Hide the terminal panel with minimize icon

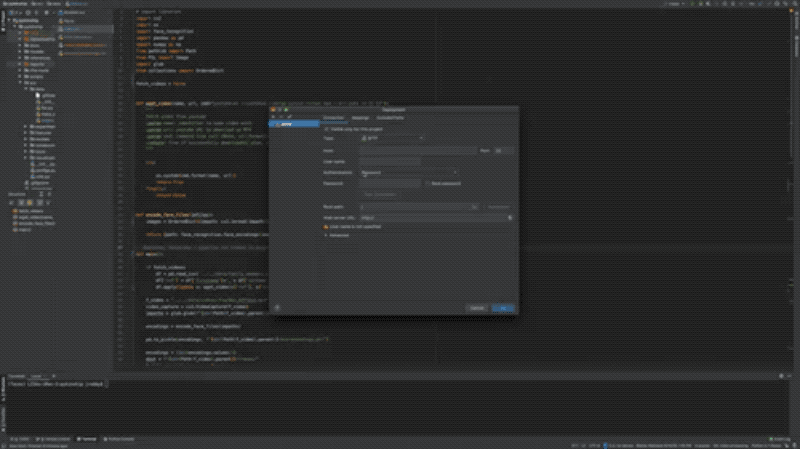pos(789,376)
